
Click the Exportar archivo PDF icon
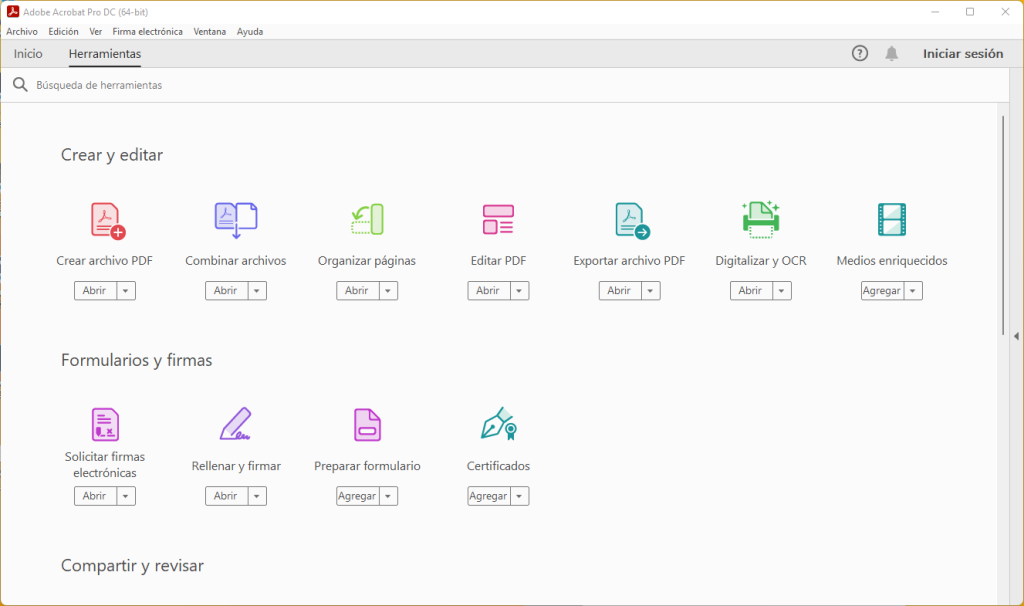pos(632,221)
